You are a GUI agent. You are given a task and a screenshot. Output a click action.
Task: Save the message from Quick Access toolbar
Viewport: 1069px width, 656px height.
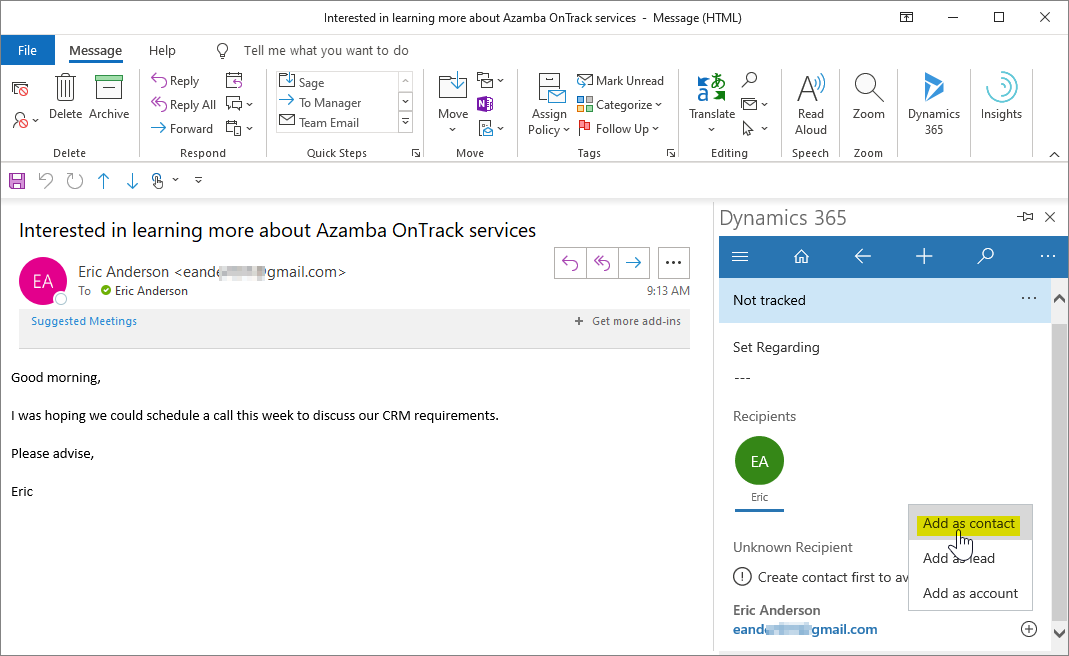coord(17,181)
